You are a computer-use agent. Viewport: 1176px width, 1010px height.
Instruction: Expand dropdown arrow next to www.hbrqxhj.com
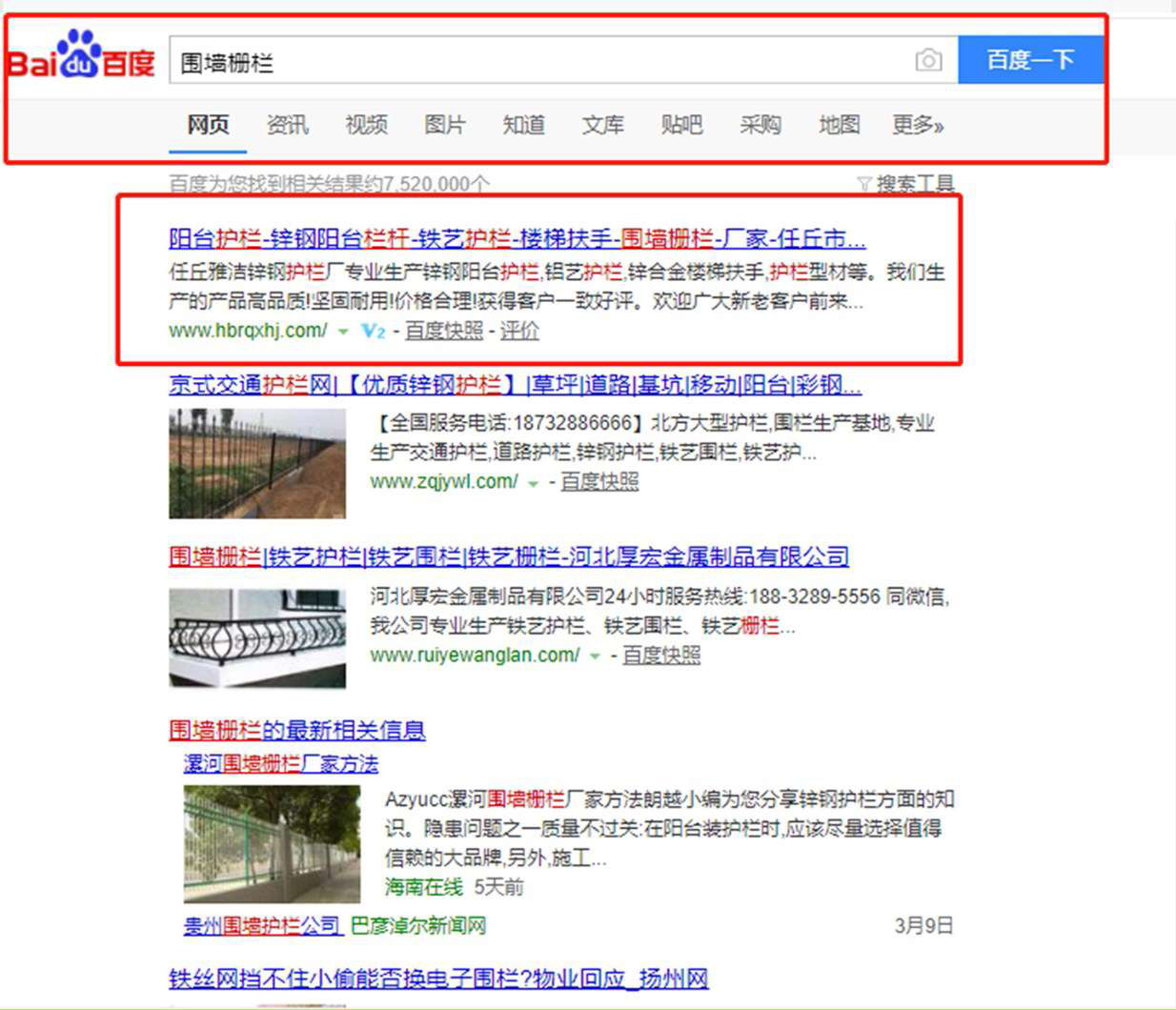point(343,333)
